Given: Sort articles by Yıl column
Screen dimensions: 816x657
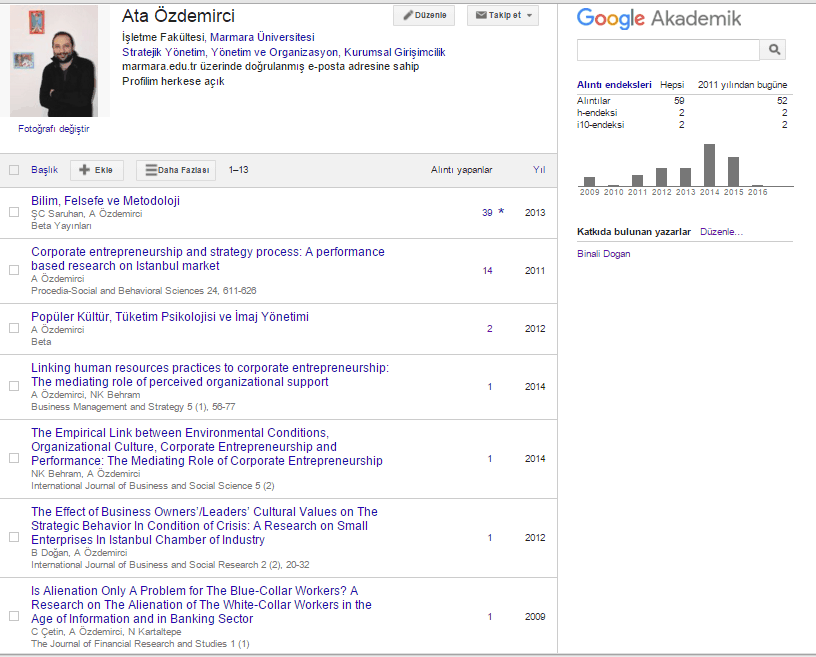Looking at the screenshot, I should coord(538,170).
